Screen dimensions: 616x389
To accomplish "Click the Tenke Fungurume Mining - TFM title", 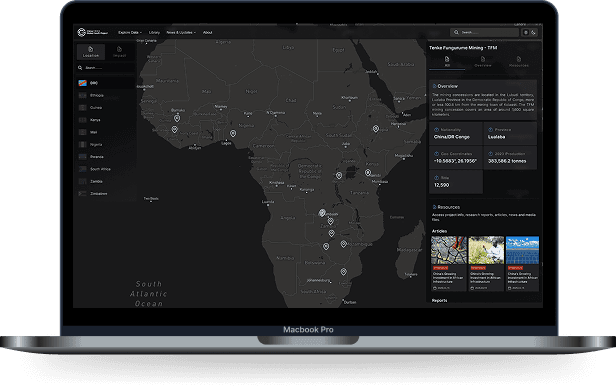I will click(x=463, y=48).
